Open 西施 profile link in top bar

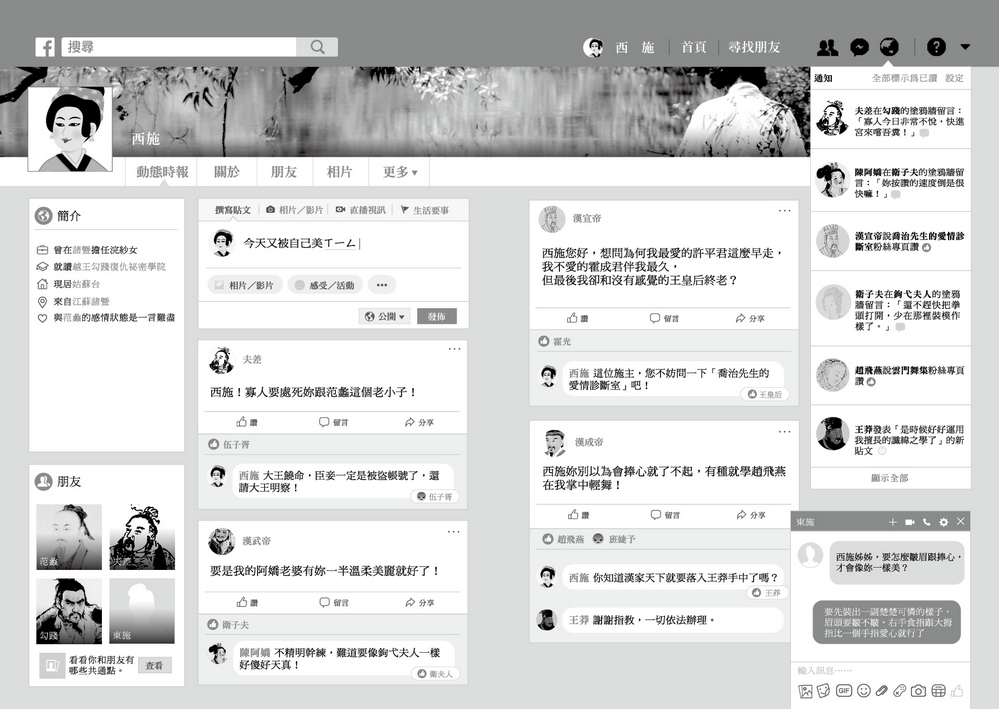[619, 47]
